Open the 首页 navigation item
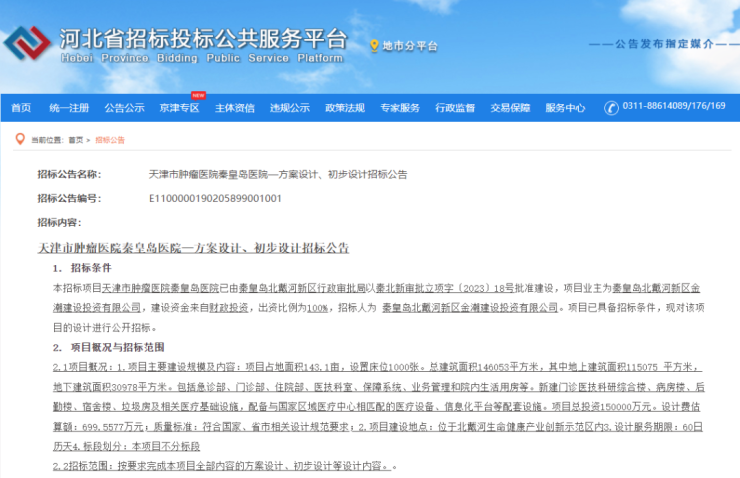 [x=21, y=108]
